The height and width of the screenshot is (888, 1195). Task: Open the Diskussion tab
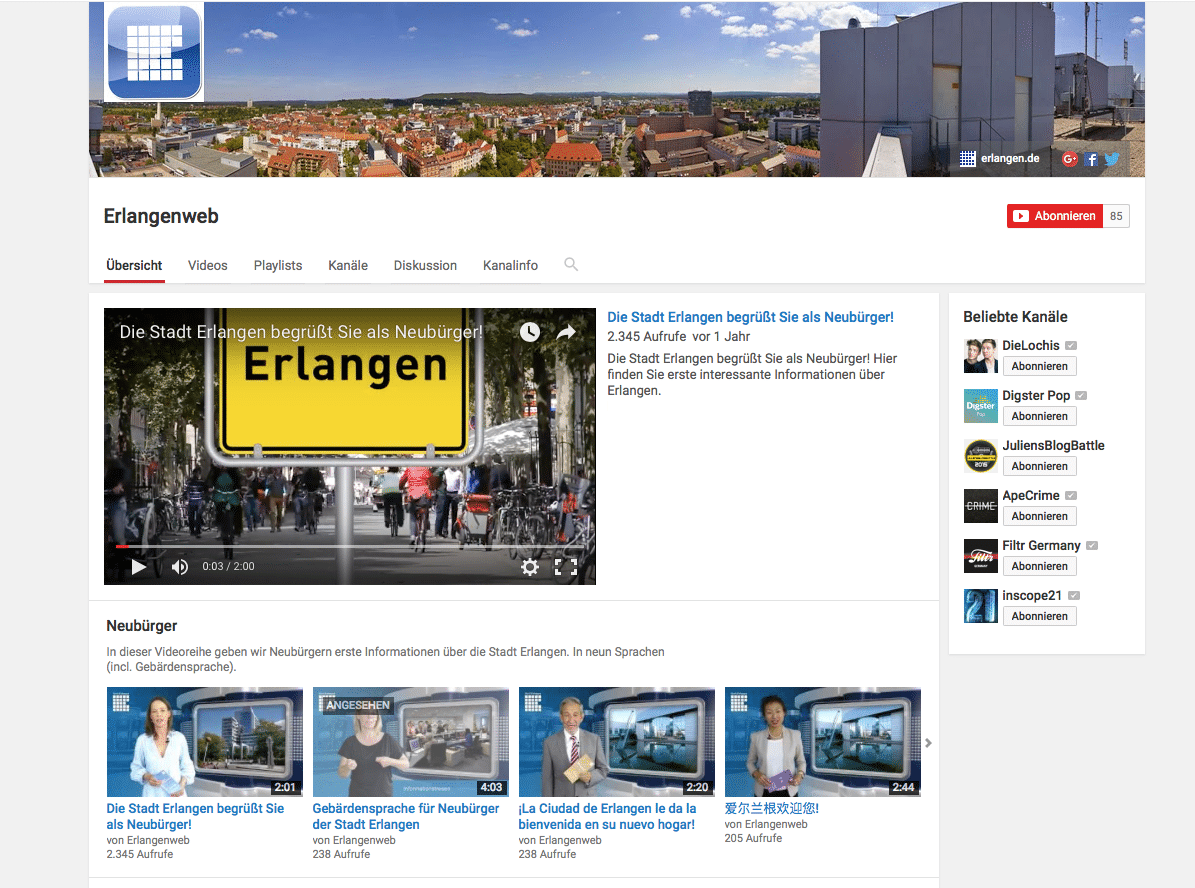(x=425, y=265)
